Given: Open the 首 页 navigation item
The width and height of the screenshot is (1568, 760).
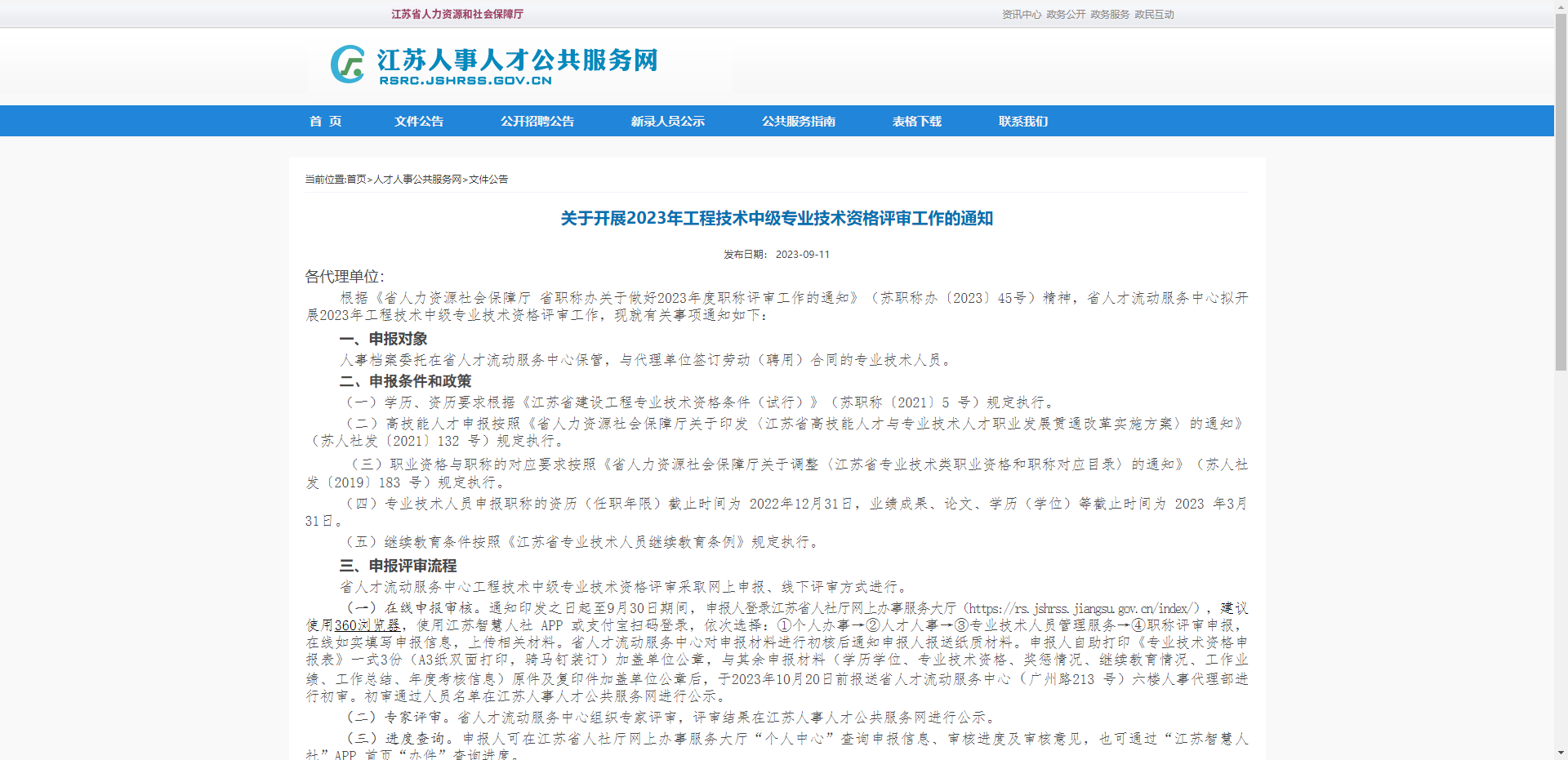Looking at the screenshot, I should [325, 121].
